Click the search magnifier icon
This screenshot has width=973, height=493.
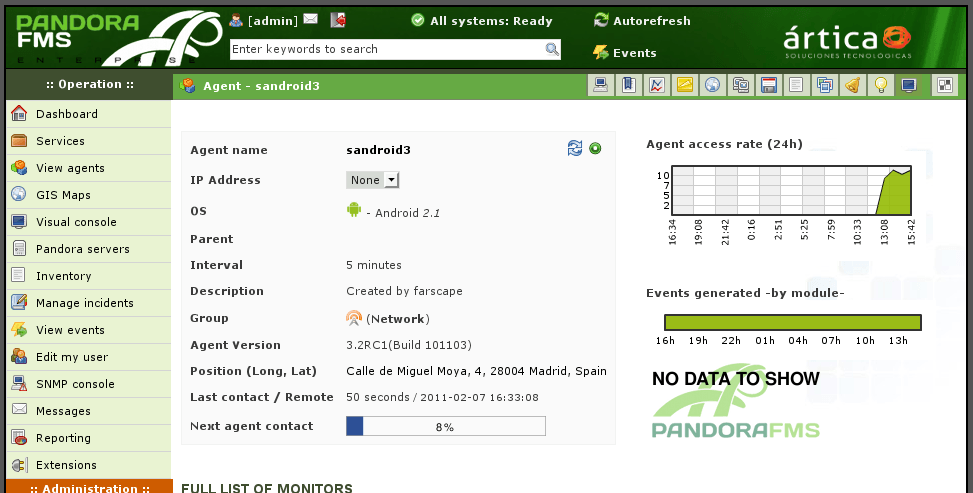click(x=552, y=49)
